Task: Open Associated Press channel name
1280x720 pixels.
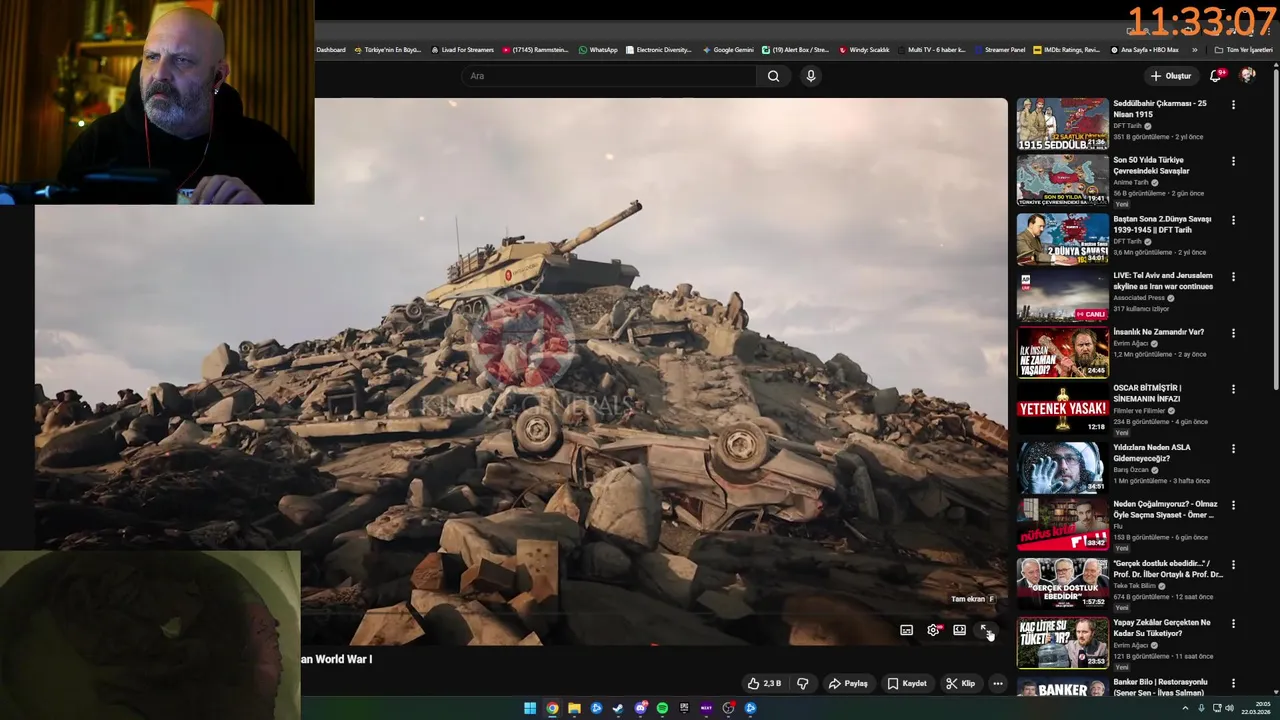Action: (x=1138, y=298)
